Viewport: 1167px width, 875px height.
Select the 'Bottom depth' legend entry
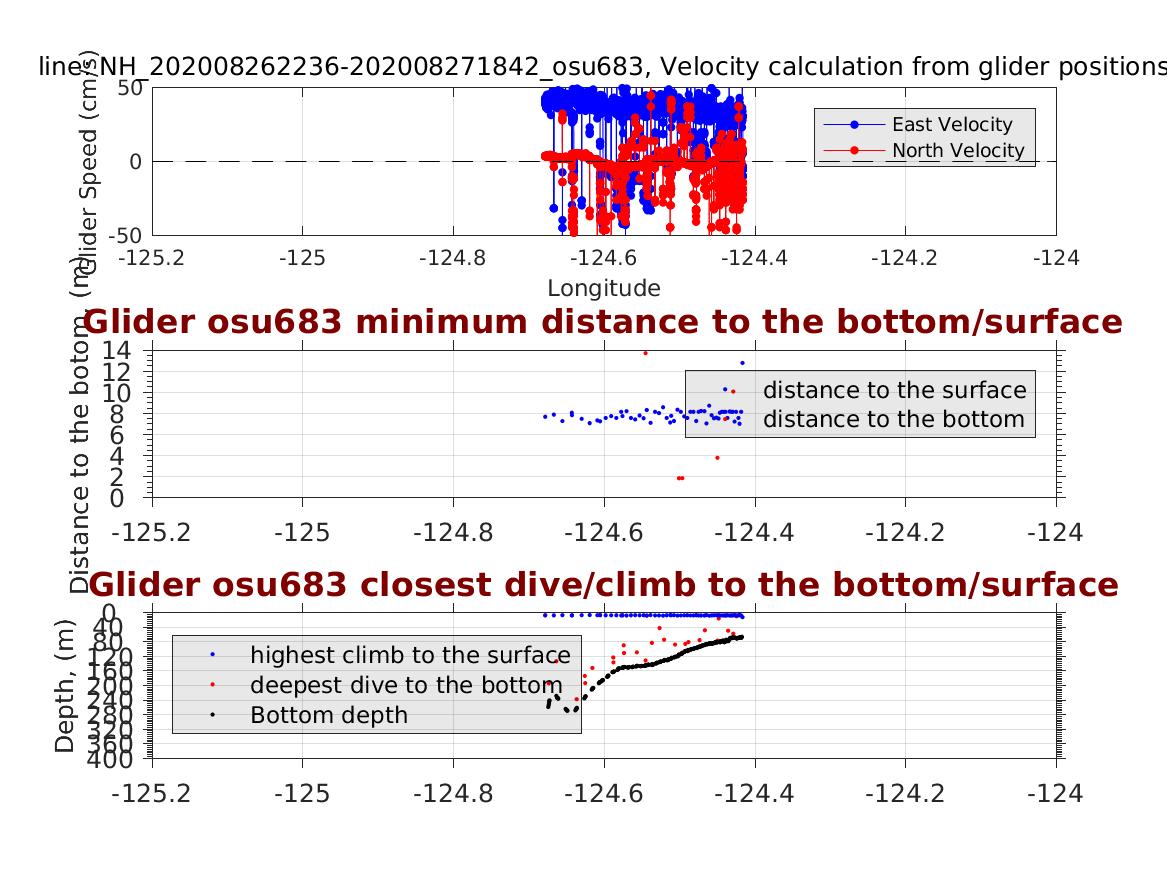click(309, 715)
